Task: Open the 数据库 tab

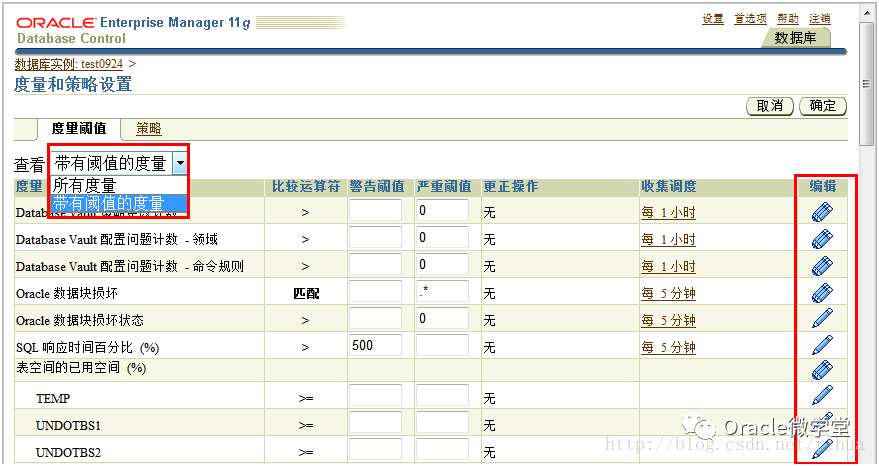Action: (795, 38)
